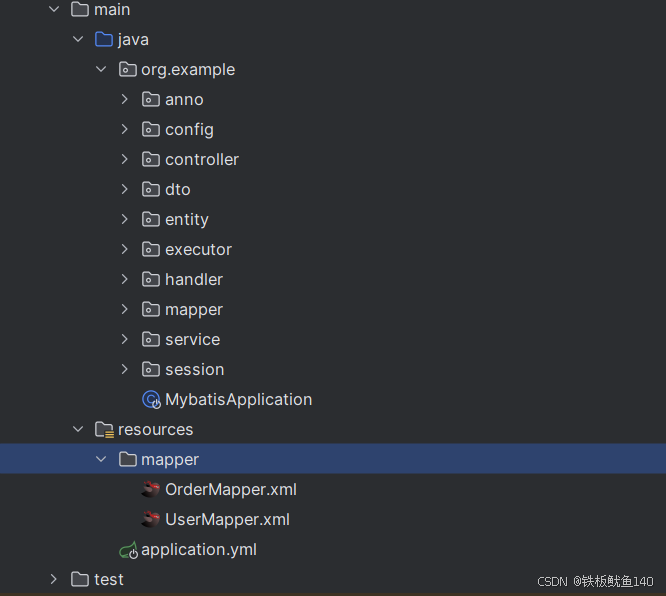Screen dimensions: 666x596
Task: Select the mapper package name under org.example
Action: click(x=194, y=310)
